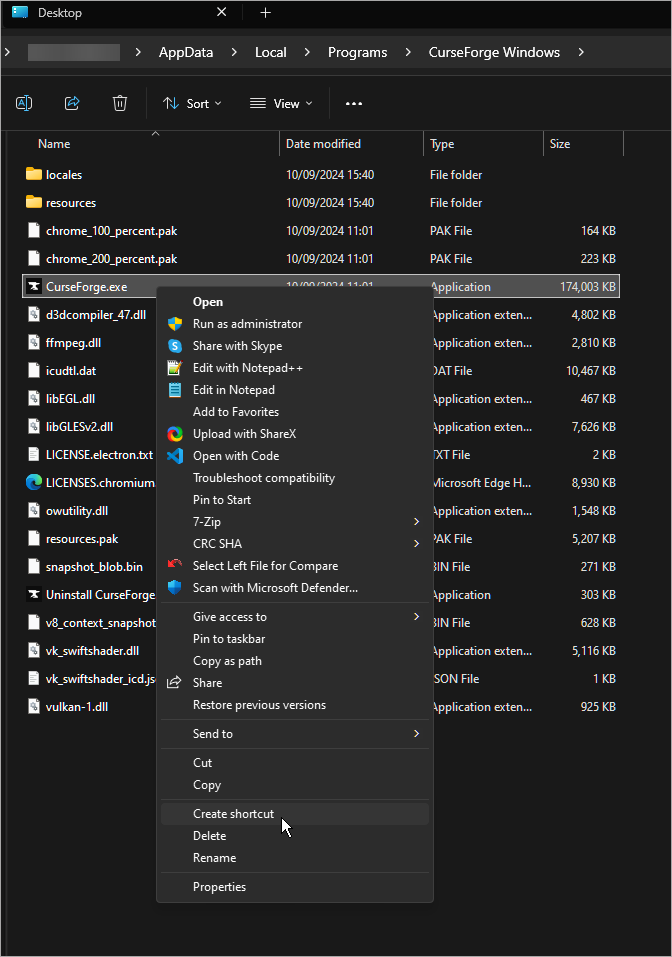
Task: Click the Notepad++ icon in context menu
Action: coord(175,368)
